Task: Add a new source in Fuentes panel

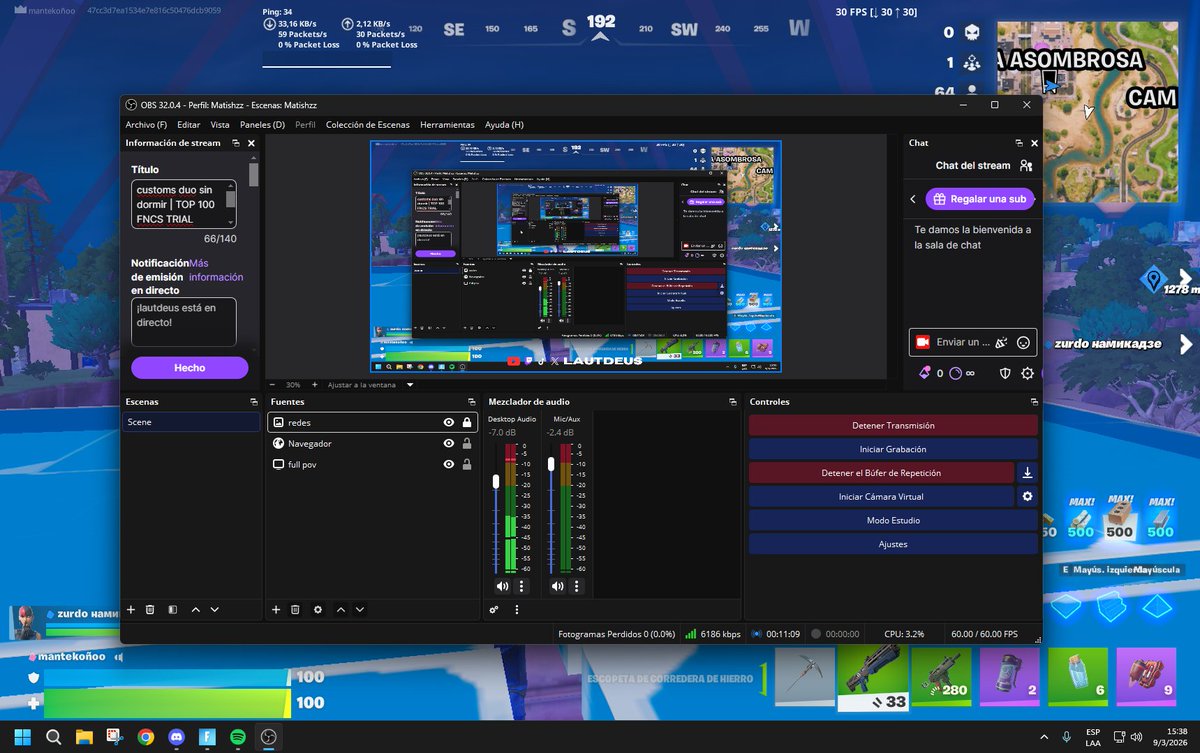Action: coord(276,609)
